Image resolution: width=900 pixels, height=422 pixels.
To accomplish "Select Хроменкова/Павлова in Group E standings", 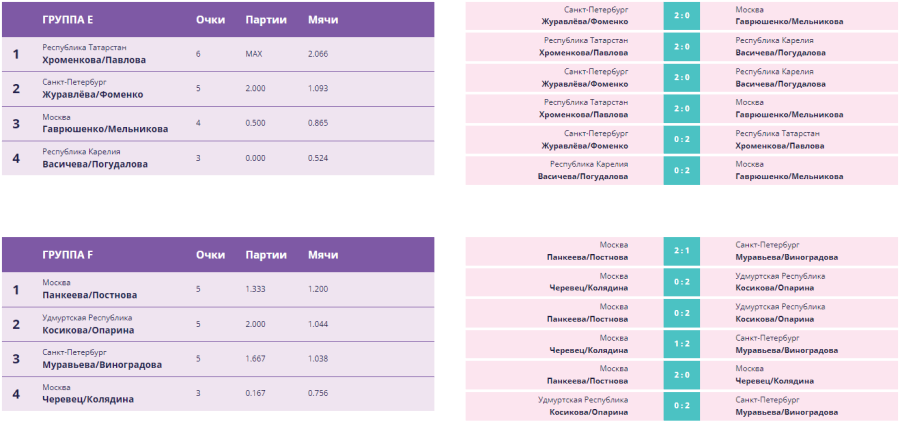I will (94, 60).
